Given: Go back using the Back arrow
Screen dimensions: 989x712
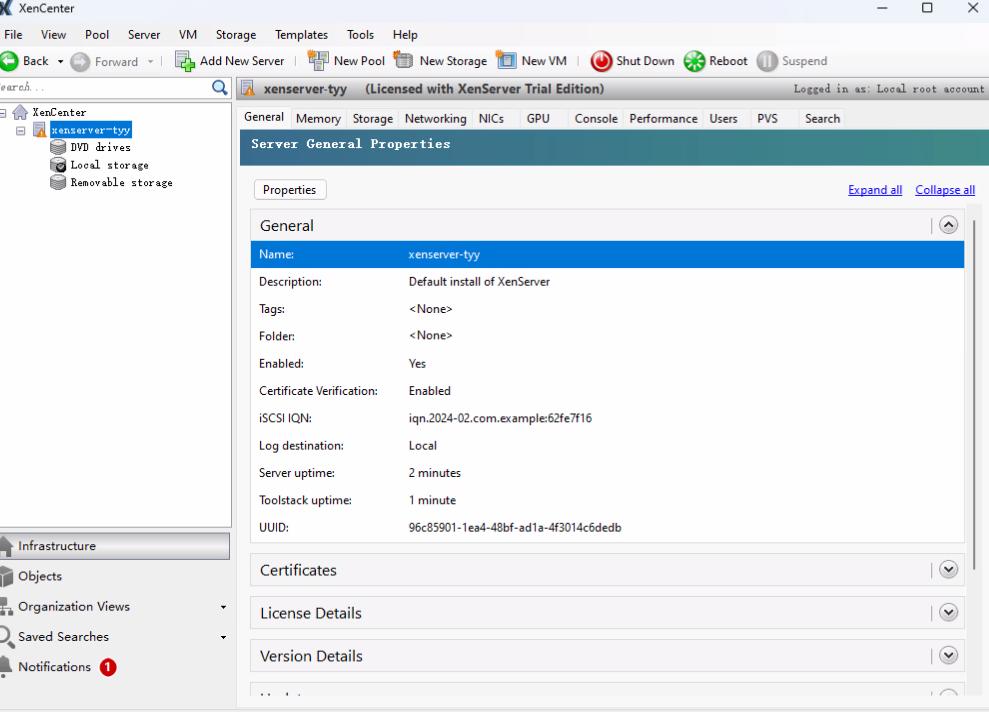Looking at the screenshot, I should (x=9, y=61).
